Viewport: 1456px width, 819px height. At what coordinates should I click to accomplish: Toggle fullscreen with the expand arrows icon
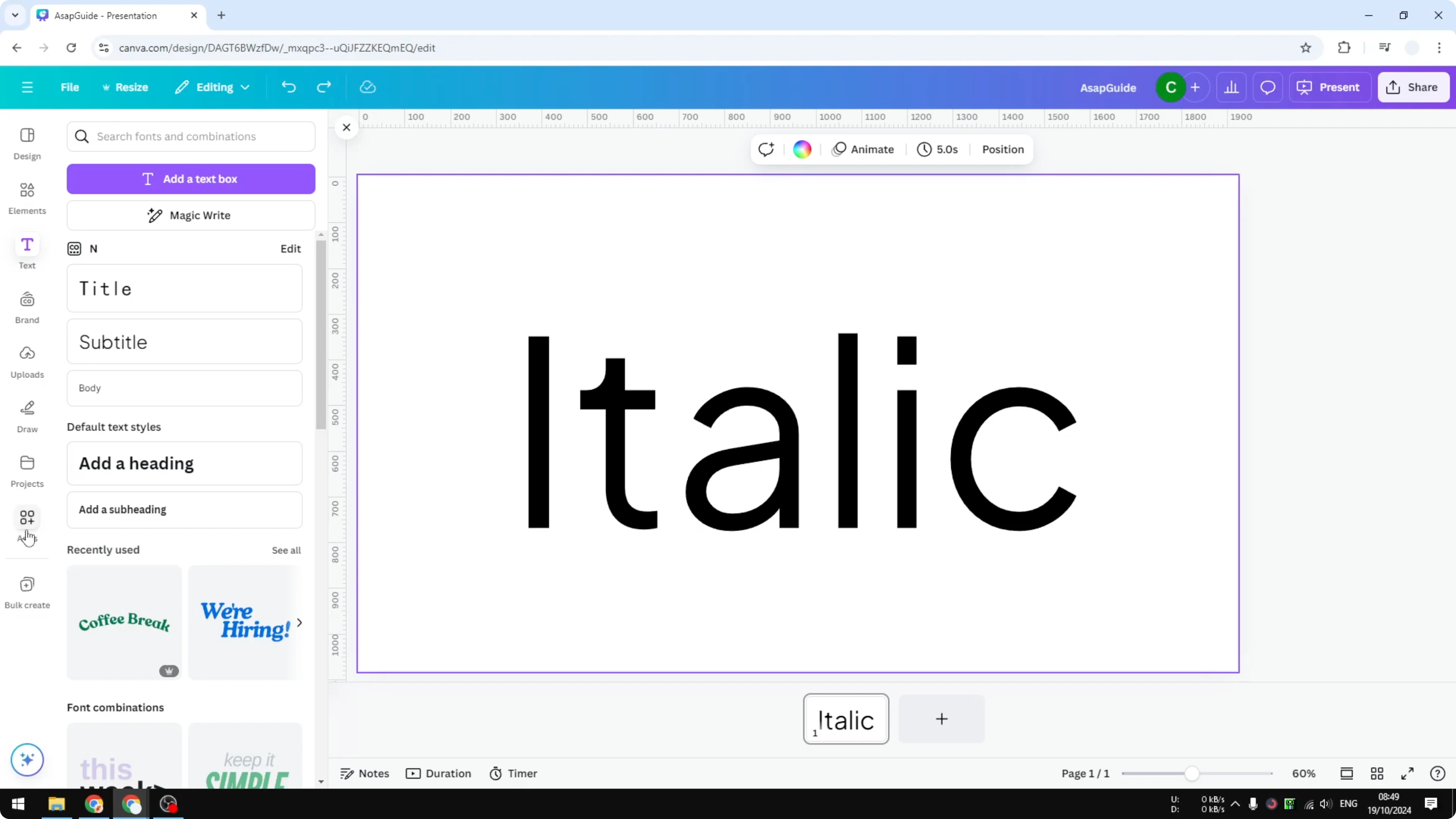coord(1408,773)
